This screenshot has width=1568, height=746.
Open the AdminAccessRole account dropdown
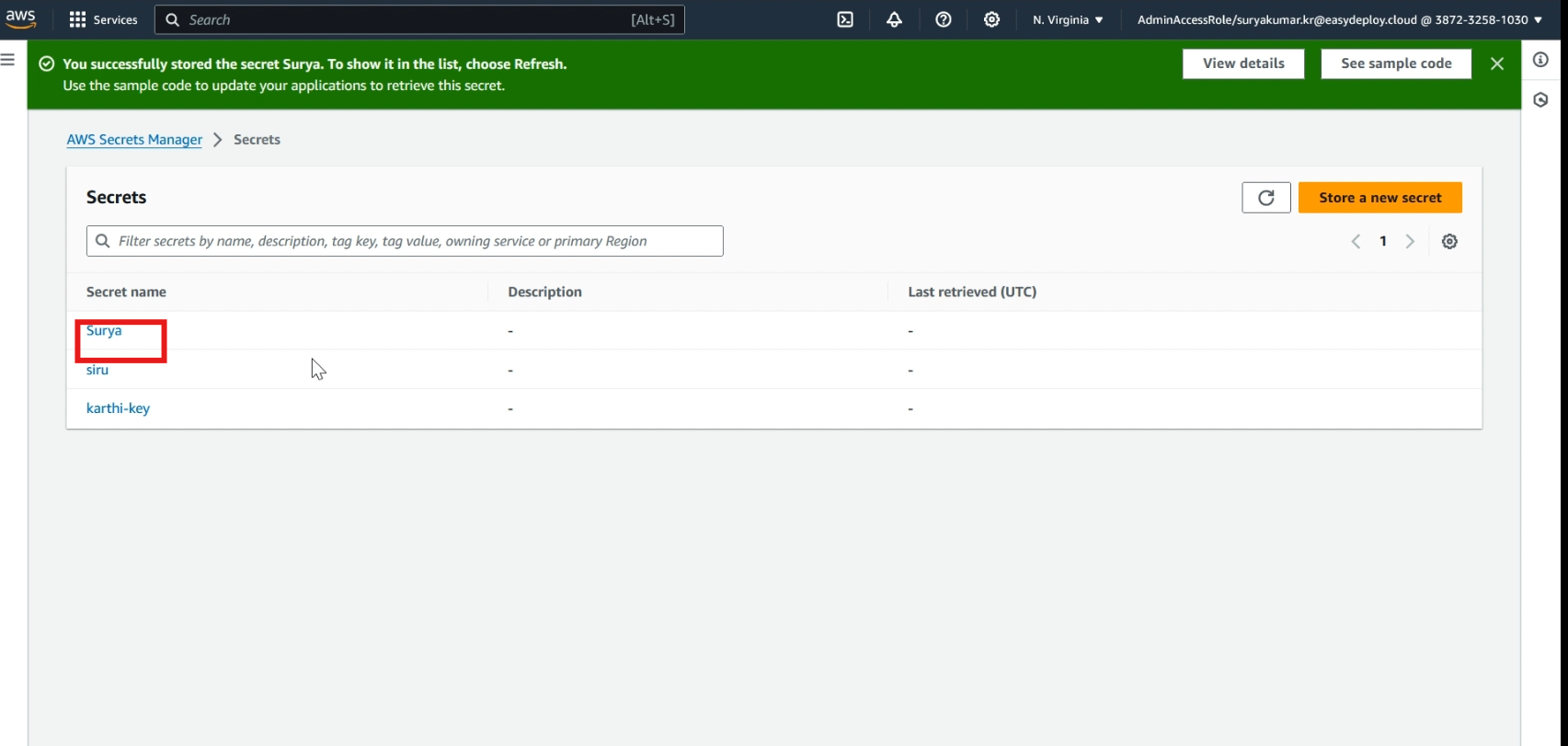[1340, 19]
